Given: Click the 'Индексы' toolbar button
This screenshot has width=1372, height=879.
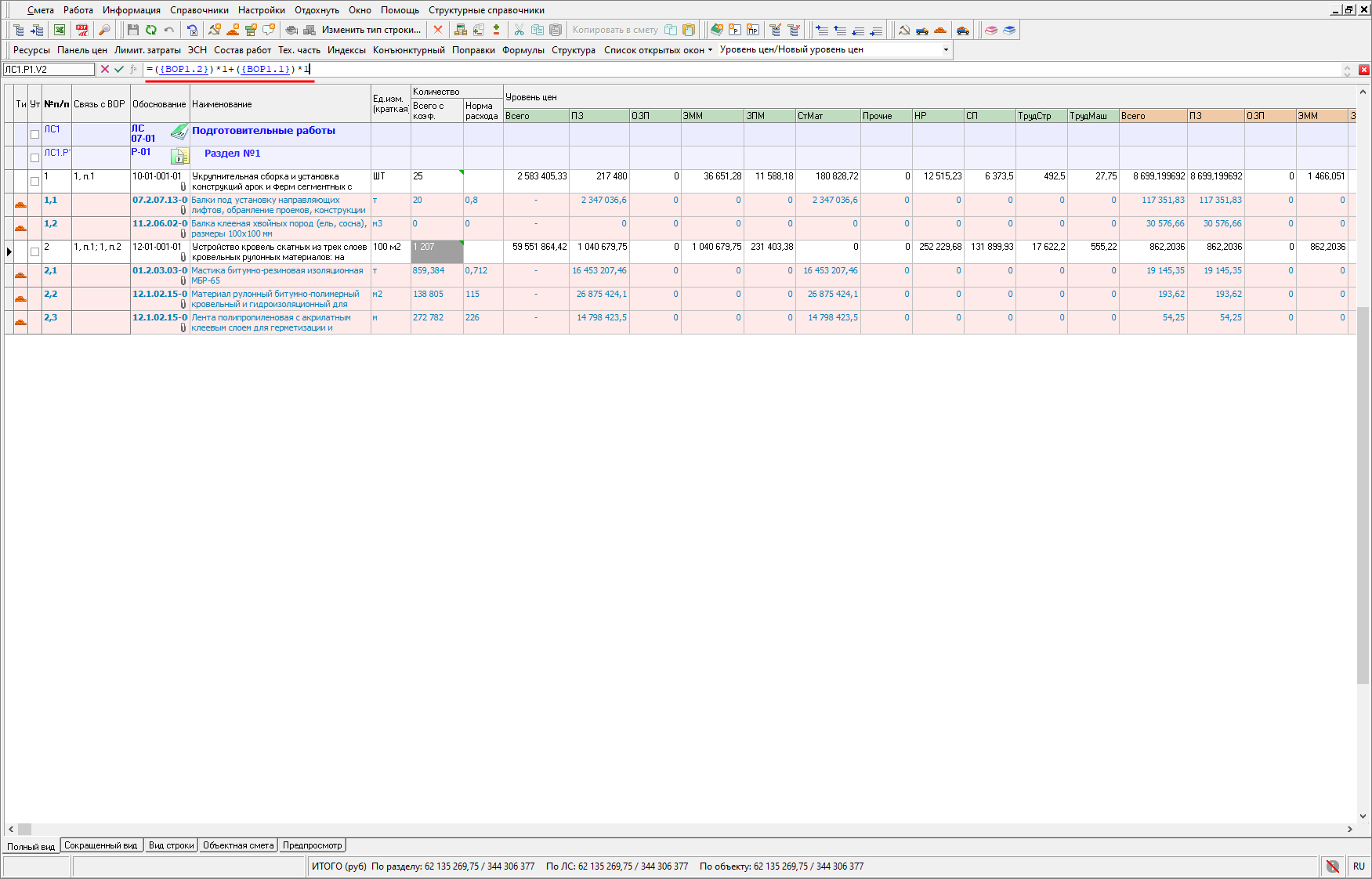Looking at the screenshot, I should tap(346, 49).
